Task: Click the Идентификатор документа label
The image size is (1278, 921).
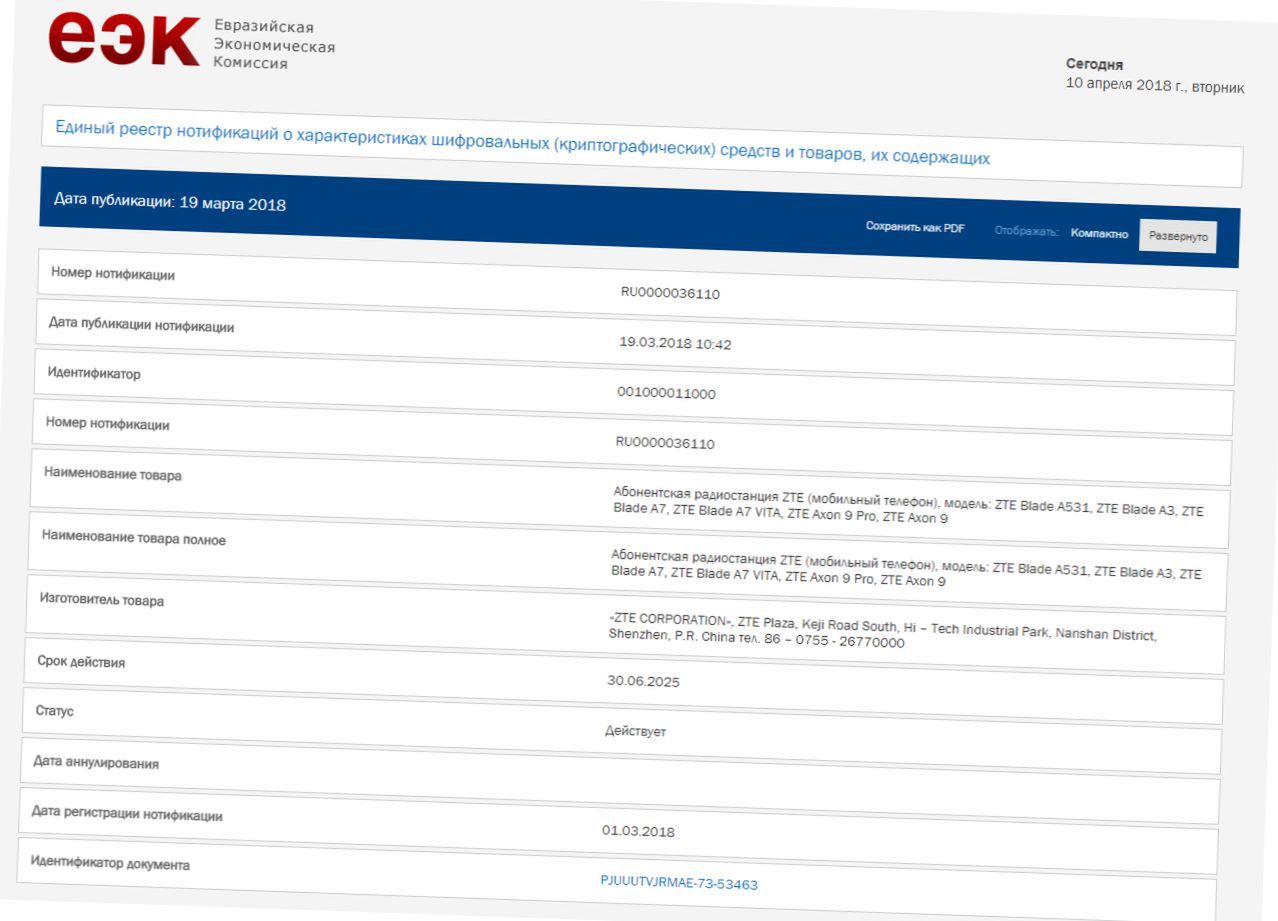Action: pyautogui.click(x=110, y=864)
